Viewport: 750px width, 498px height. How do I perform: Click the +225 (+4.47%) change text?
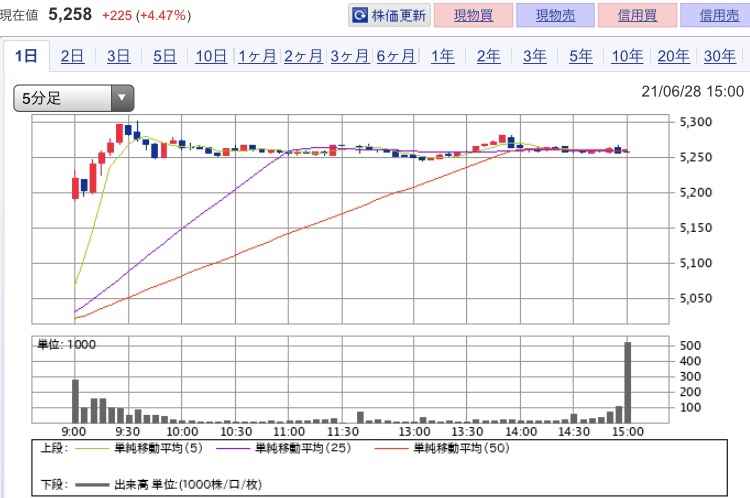[x=146, y=15]
